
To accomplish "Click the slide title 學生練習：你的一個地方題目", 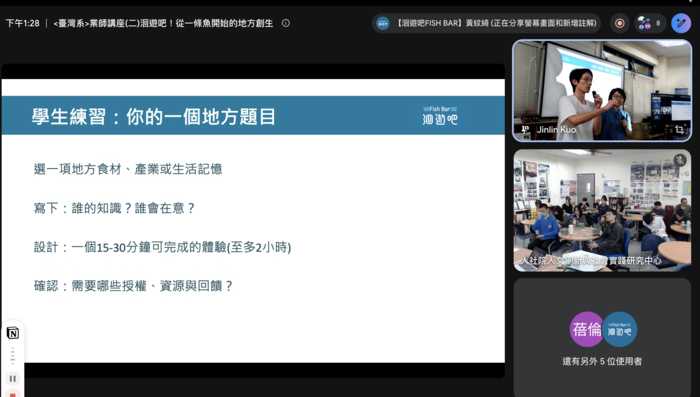I will coord(154,117).
